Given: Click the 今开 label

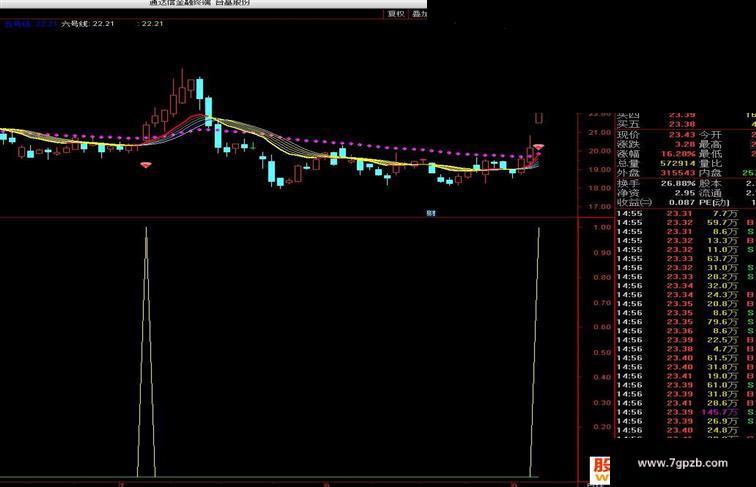Looking at the screenshot, I should click(x=710, y=135).
